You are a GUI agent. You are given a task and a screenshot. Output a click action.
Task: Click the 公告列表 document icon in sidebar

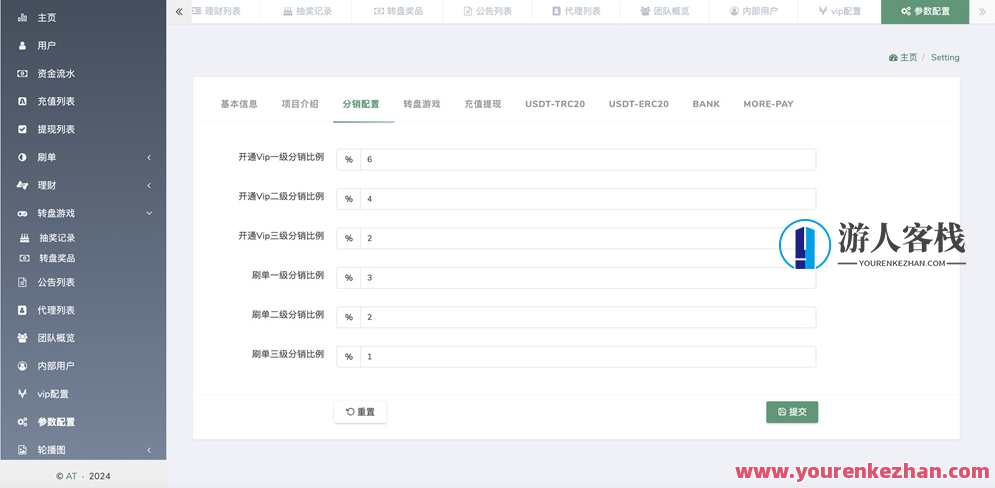22,282
